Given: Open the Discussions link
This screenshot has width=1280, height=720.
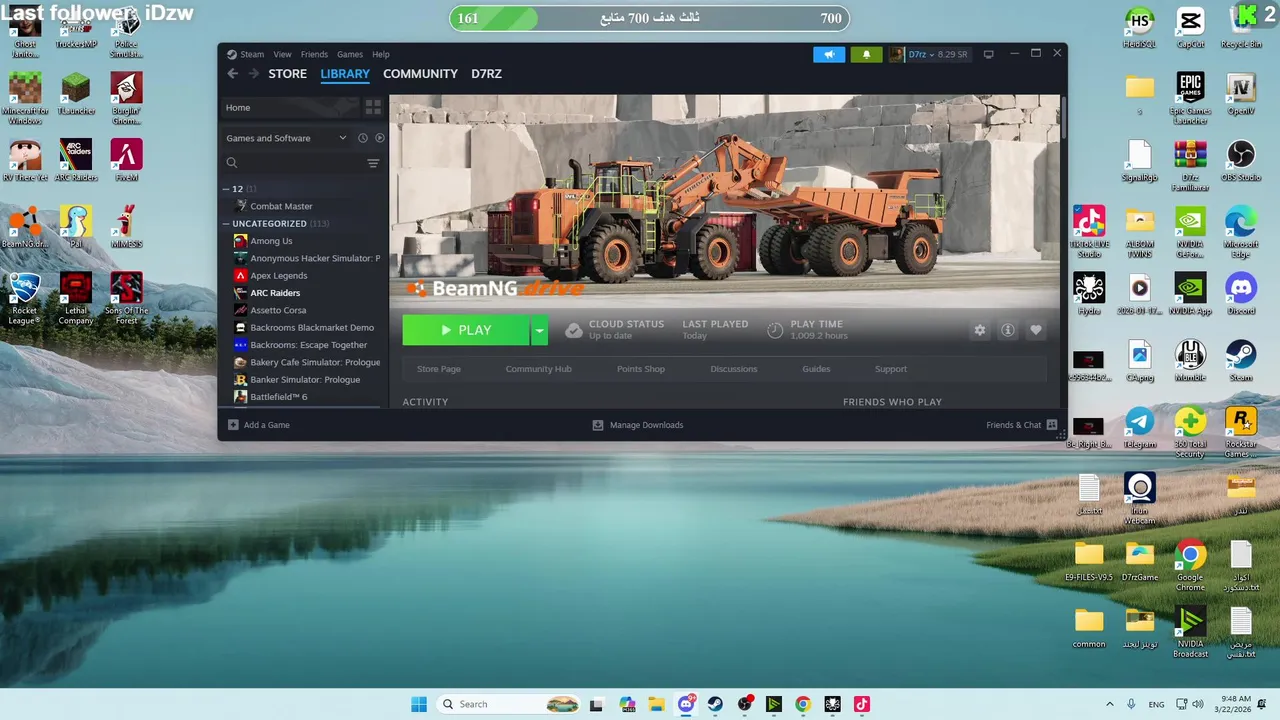Looking at the screenshot, I should pyautogui.click(x=734, y=369).
